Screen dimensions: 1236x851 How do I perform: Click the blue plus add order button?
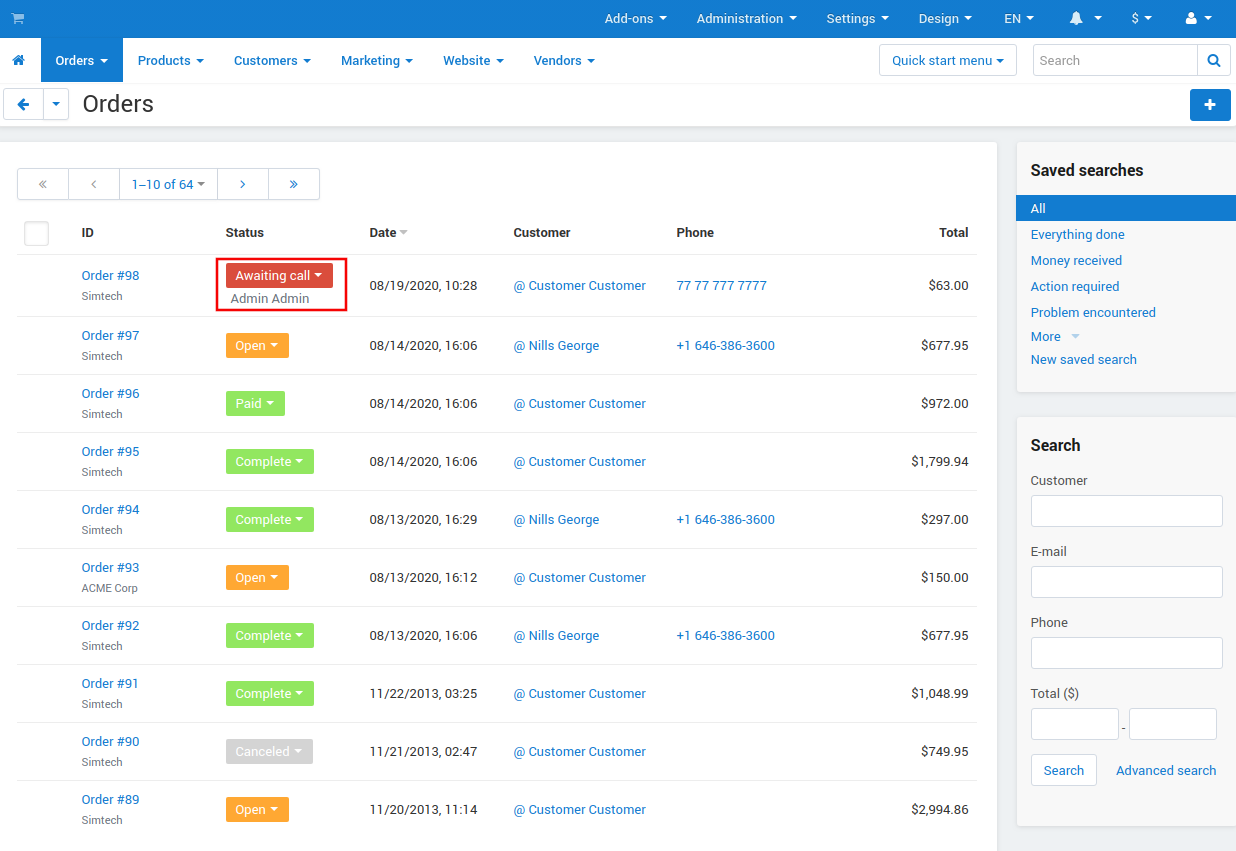(1210, 104)
